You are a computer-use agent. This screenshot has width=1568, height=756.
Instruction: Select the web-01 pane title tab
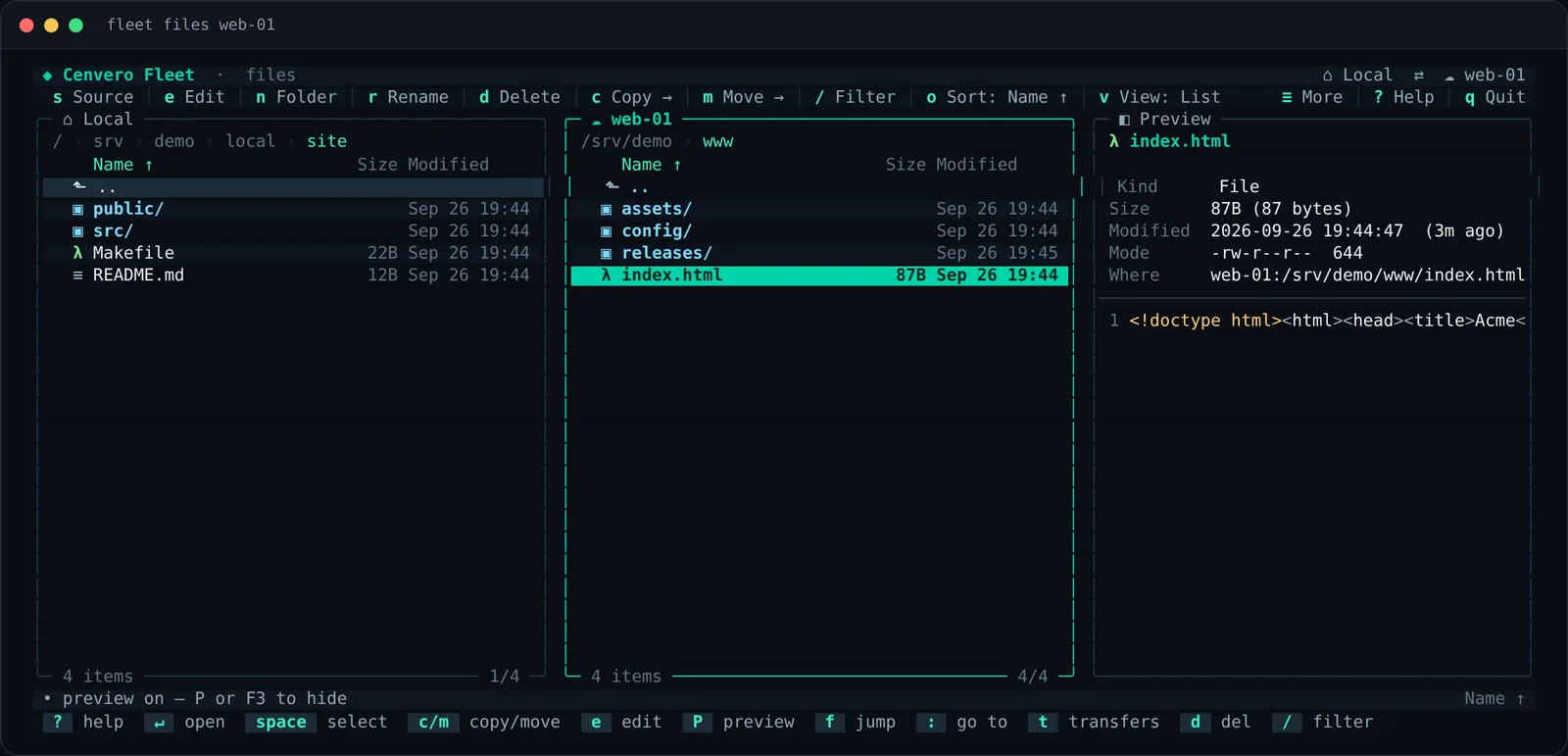pyautogui.click(x=631, y=120)
